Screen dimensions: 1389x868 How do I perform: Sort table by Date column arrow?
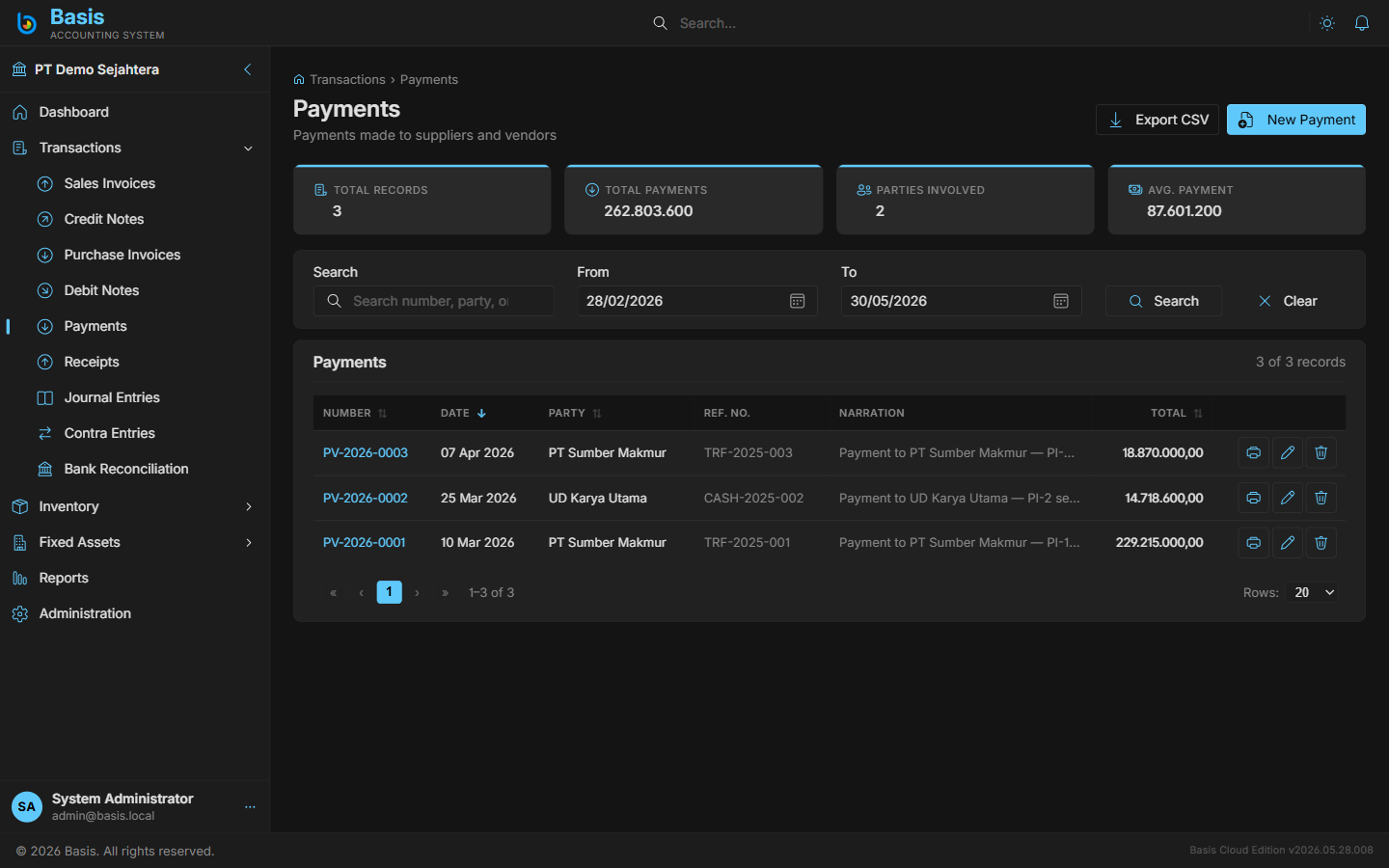[481, 413]
